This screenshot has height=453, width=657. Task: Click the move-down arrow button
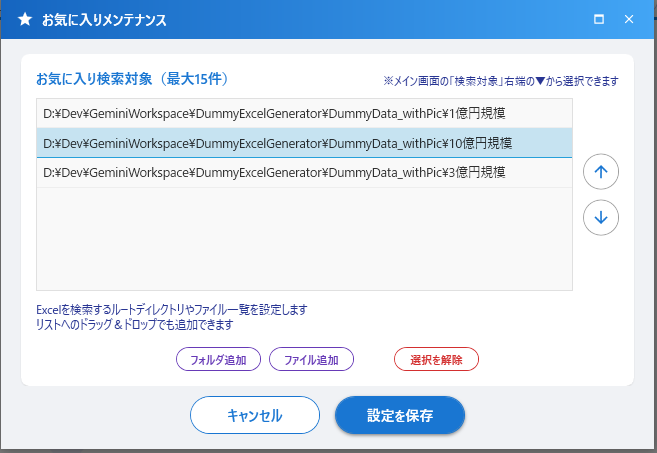click(x=600, y=217)
